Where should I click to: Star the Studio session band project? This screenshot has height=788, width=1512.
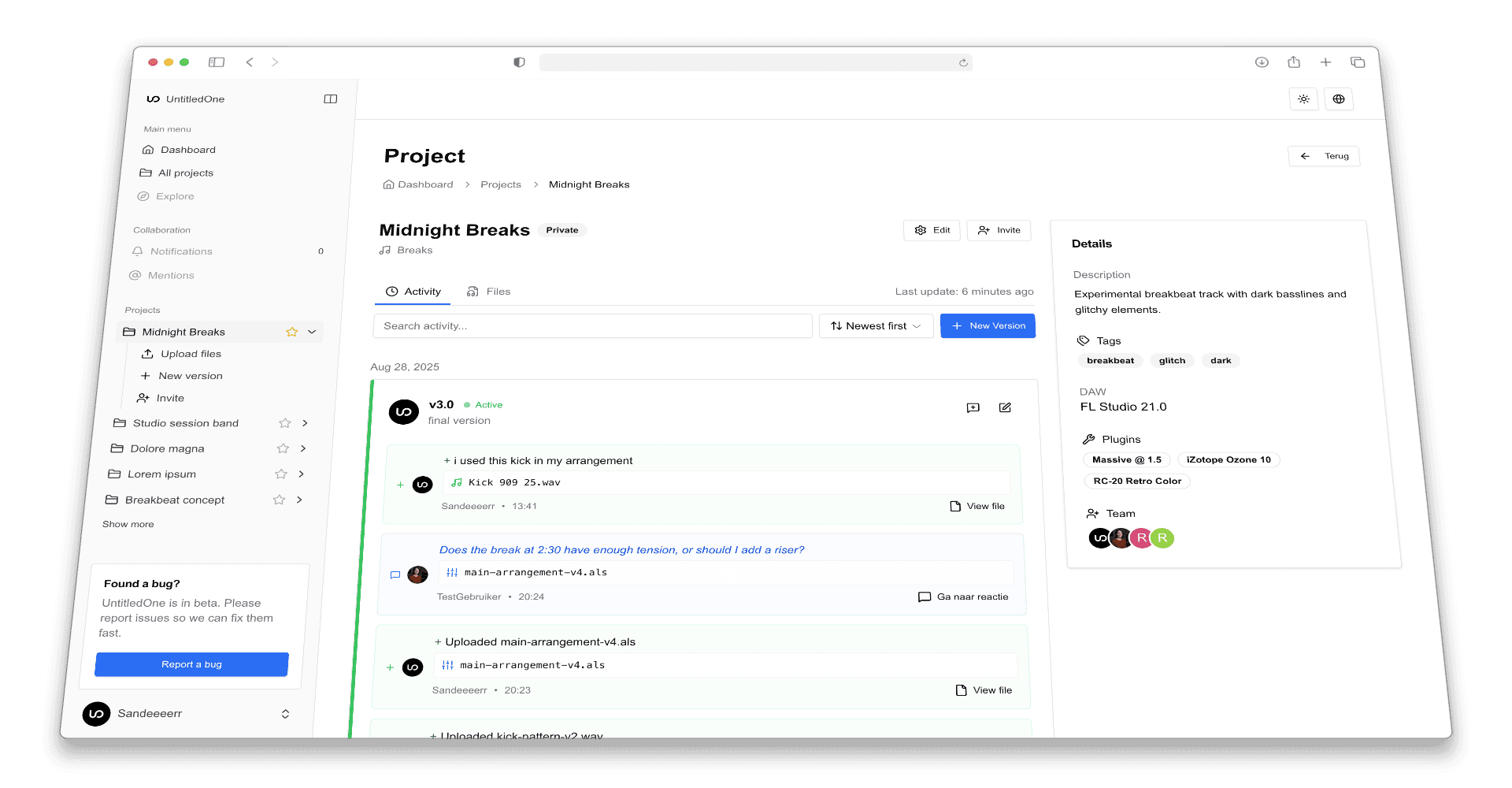click(284, 423)
